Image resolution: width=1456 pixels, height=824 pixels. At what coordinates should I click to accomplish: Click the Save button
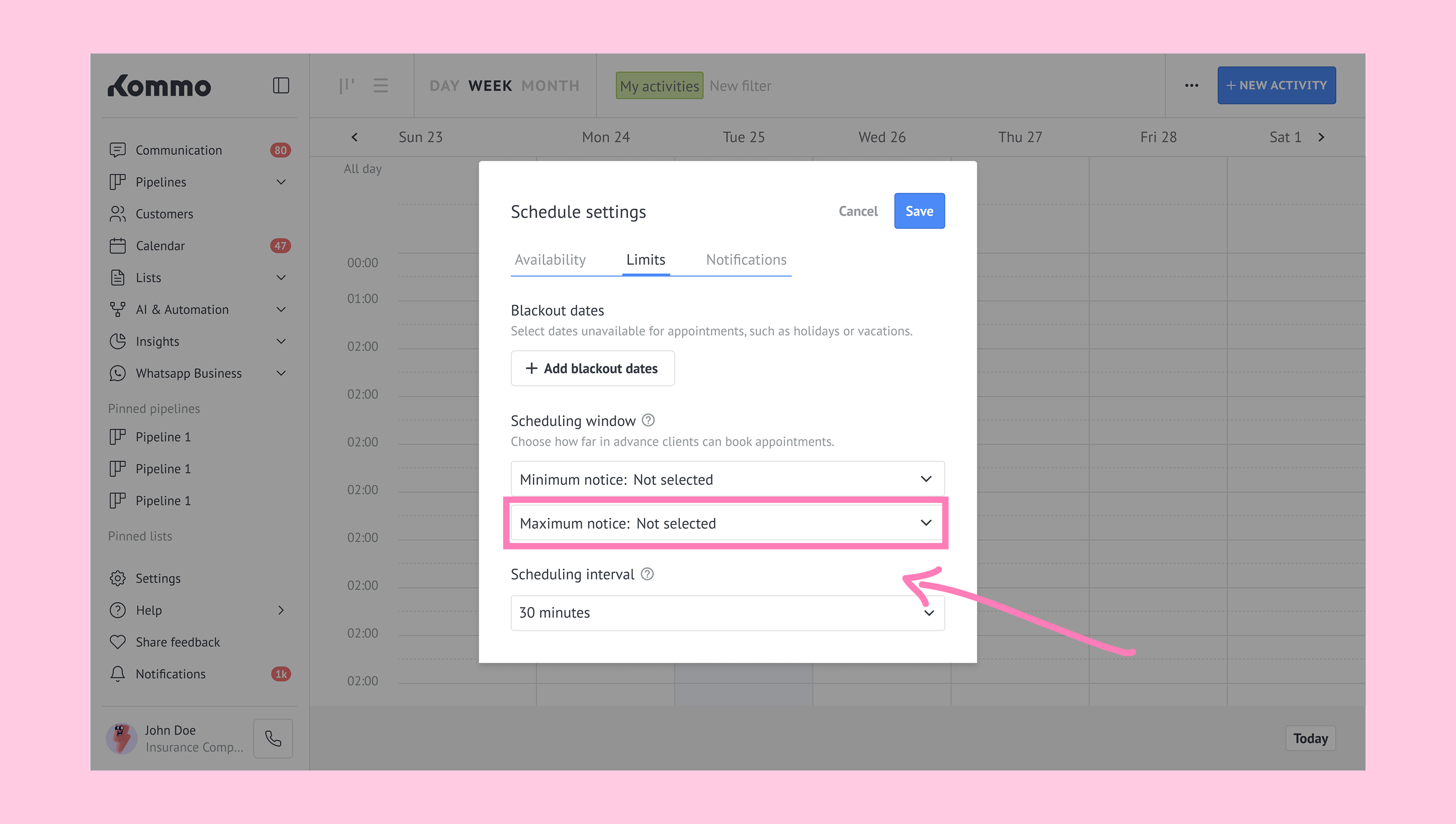(x=919, y=211)
